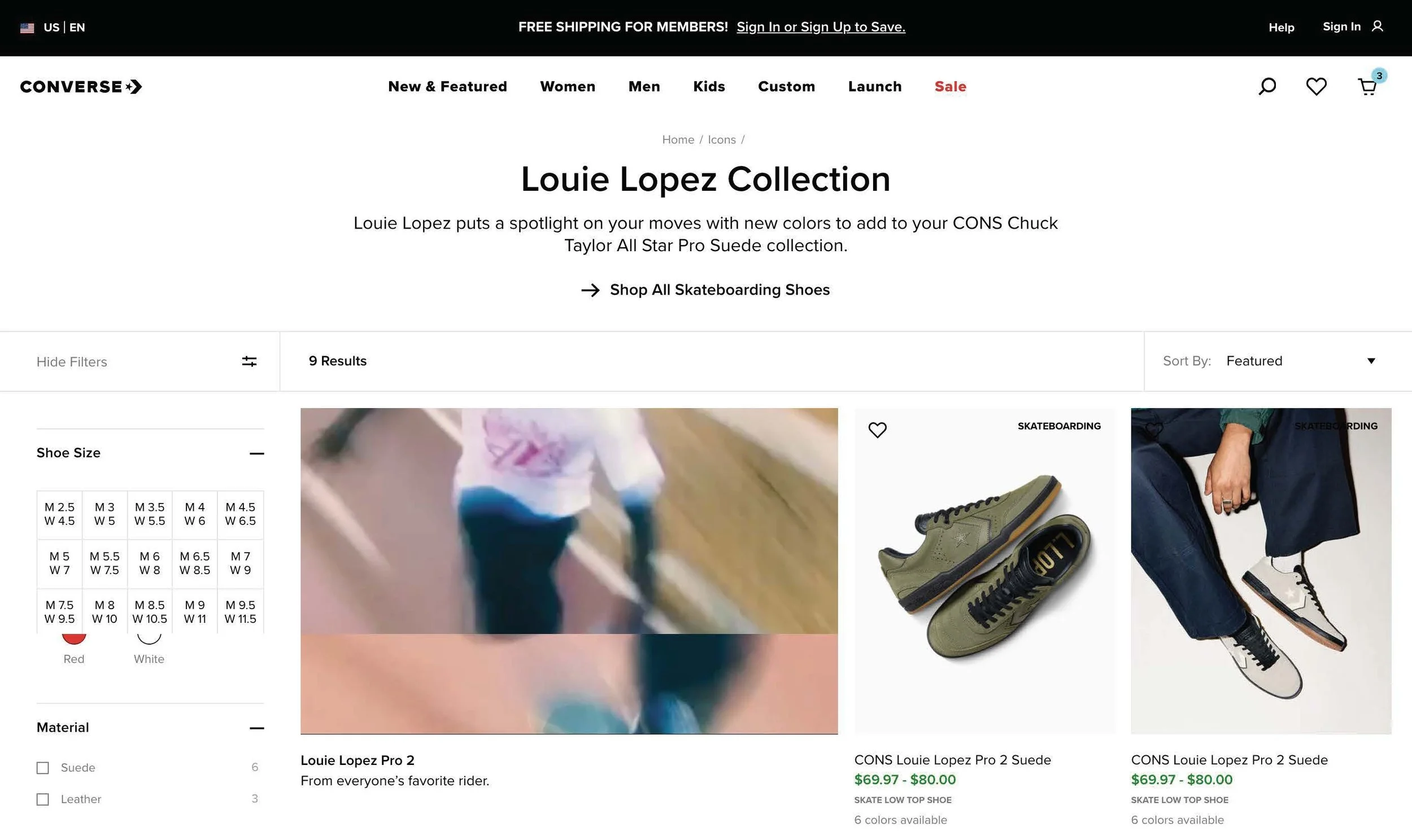
Task: Check the Suede material filter
Action: tap(42, 768)
